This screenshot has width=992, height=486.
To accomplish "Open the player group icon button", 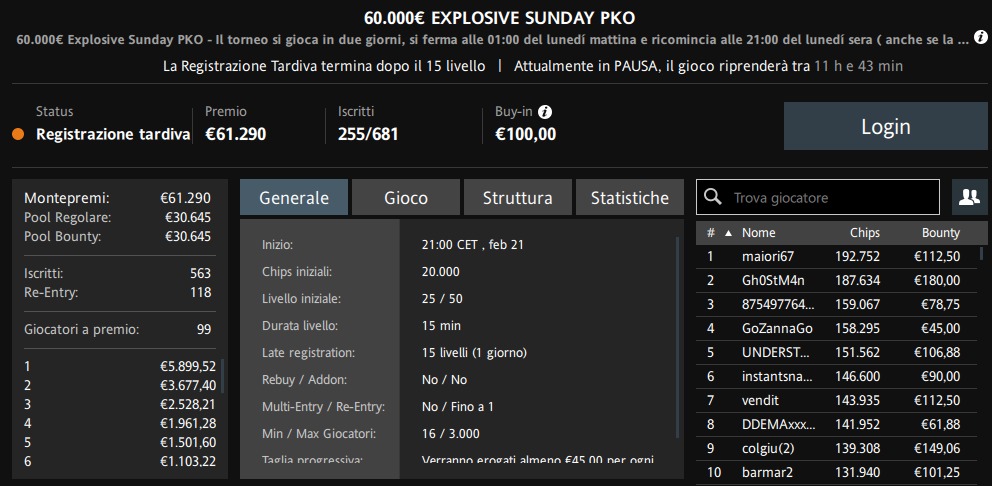I will (x=969, y=197).
